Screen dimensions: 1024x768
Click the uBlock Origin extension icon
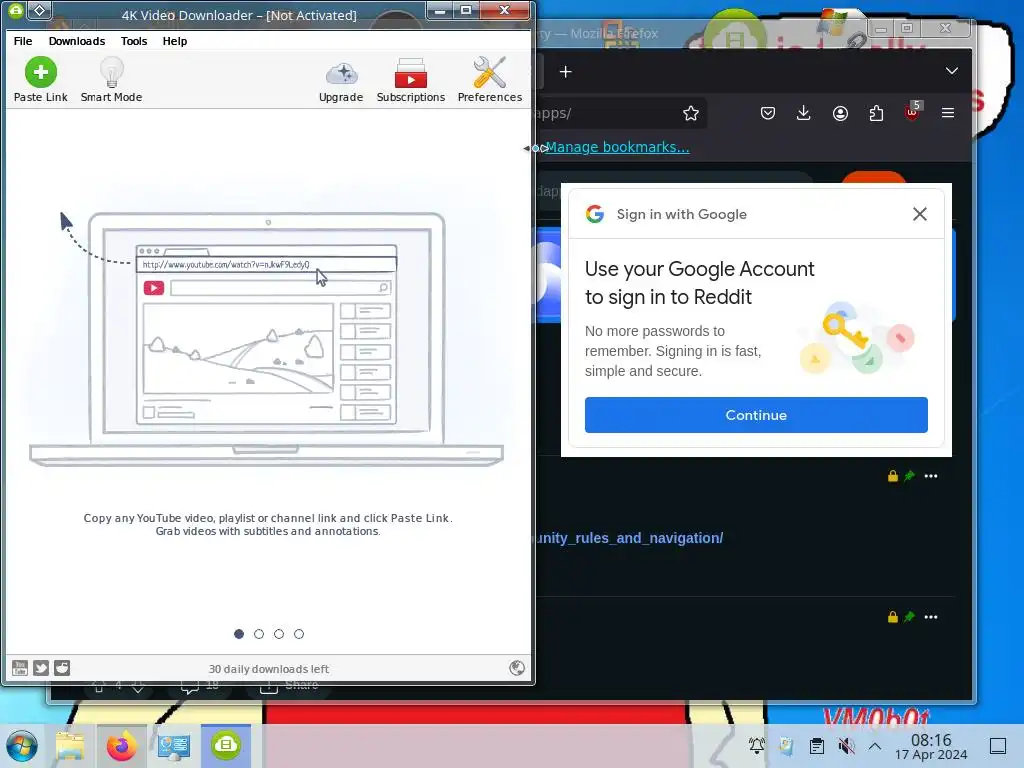pos(912,112)
